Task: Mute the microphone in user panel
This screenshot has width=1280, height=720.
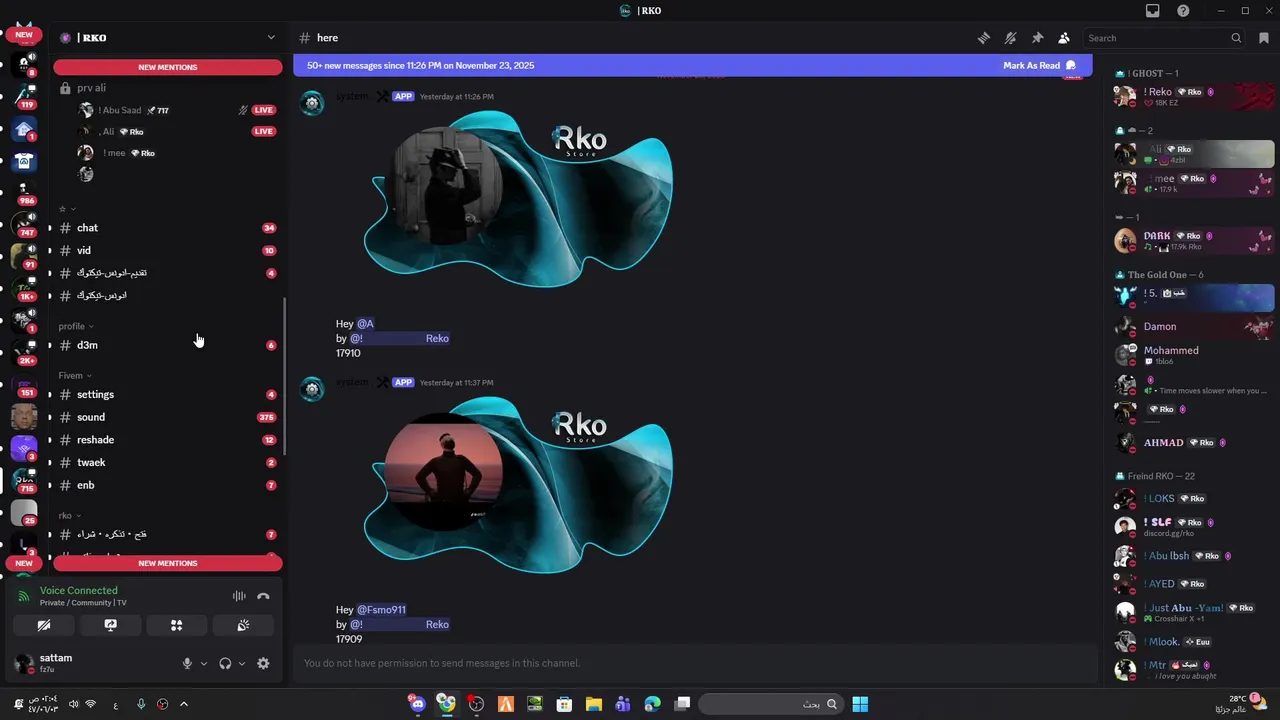Action: click(187, 663)
